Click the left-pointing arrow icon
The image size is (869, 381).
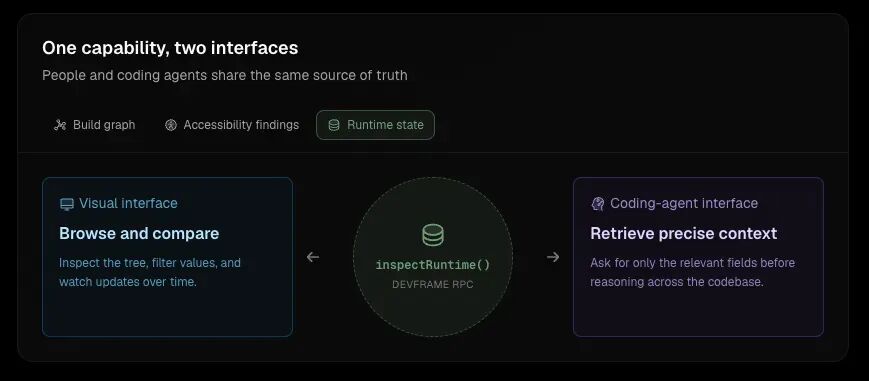point(313,257)
